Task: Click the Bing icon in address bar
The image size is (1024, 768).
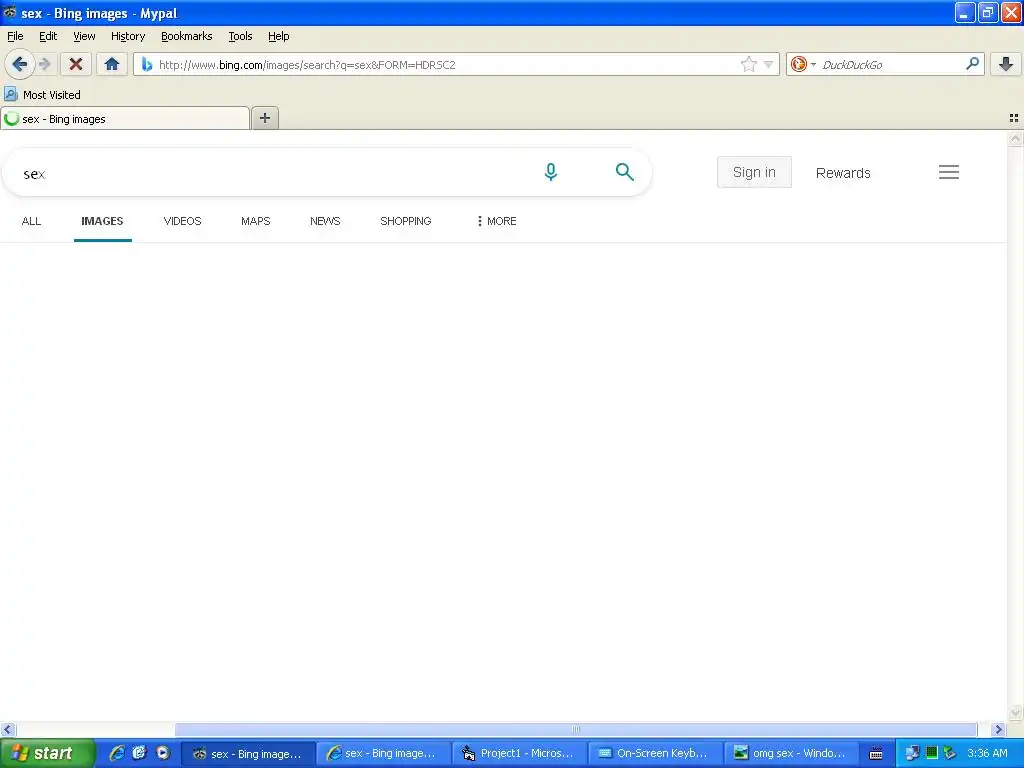Action: click(147, 64)
